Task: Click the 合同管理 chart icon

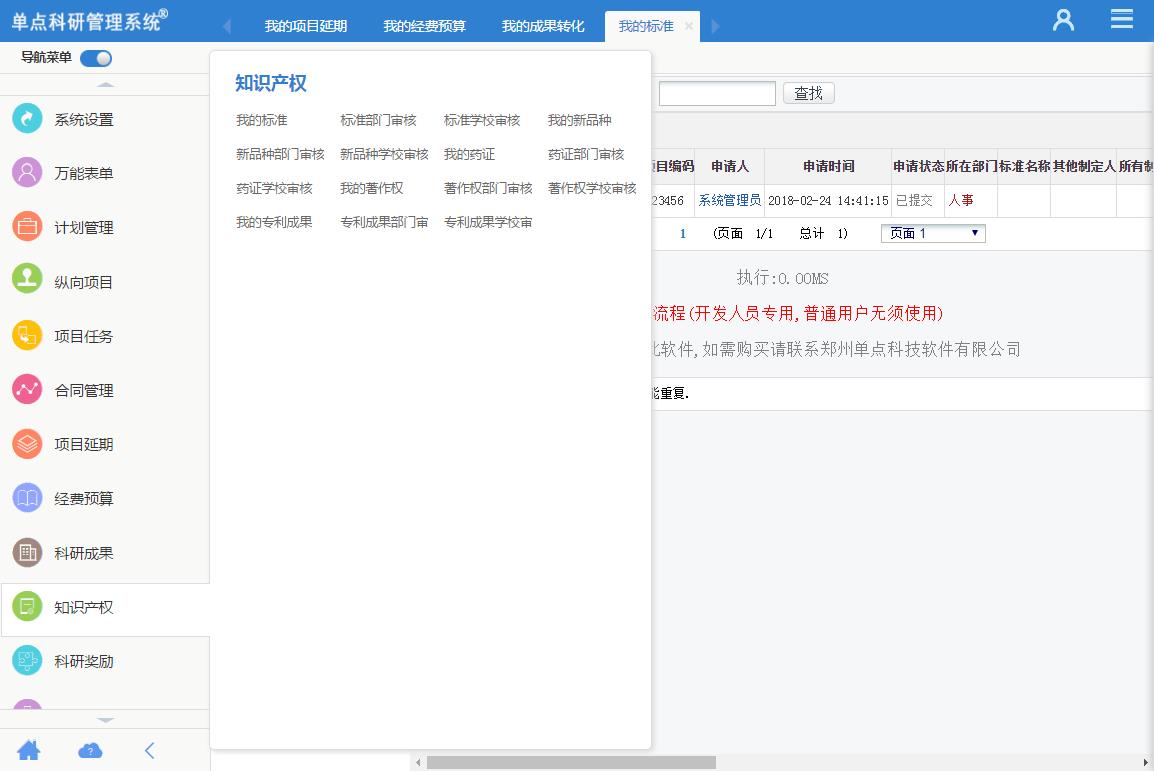Action: coord(27,390)
